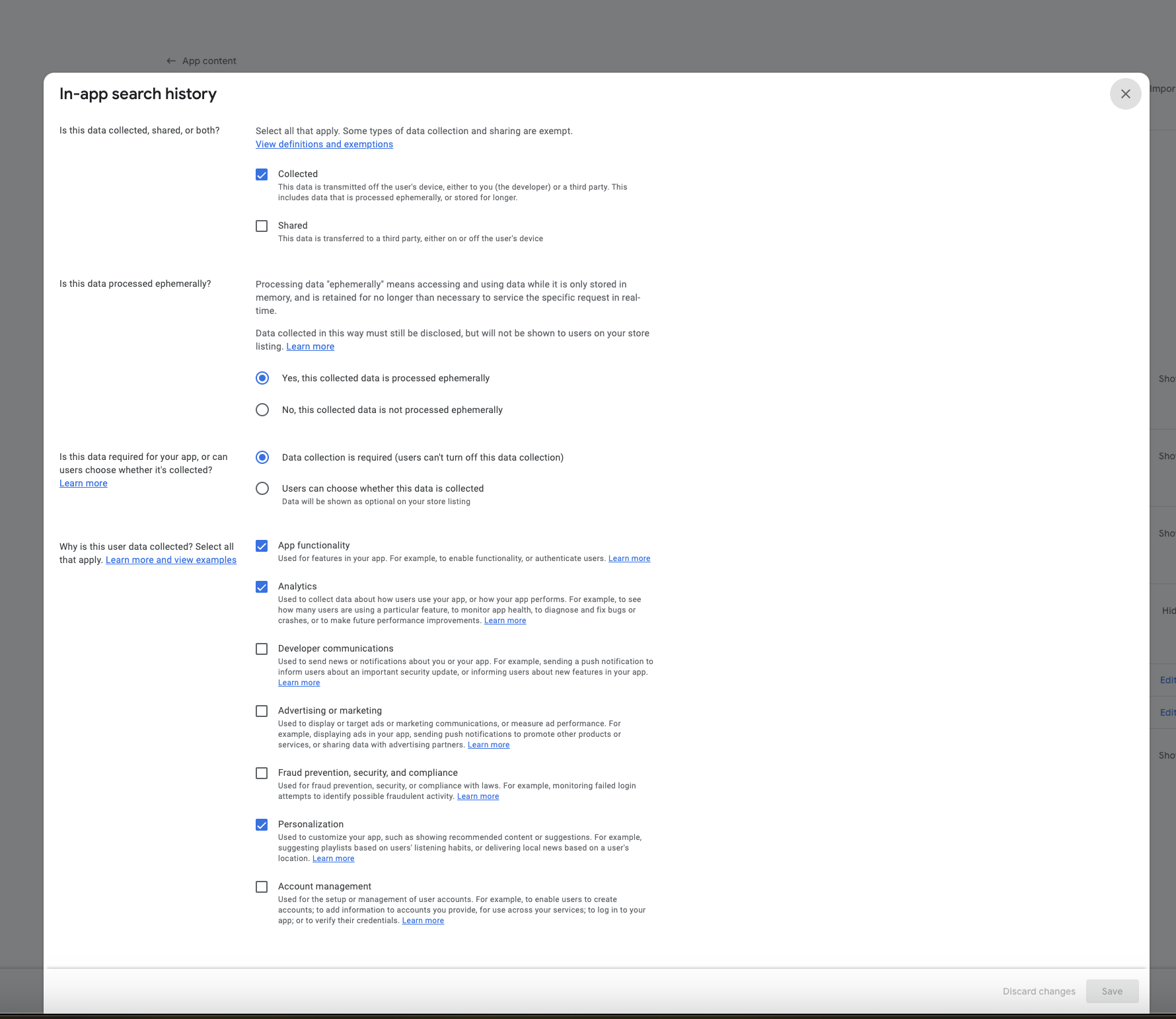Image resolution: width=1176 pixels, height=1019 pixels.
Task: Check Fraud prevention, security, and compliance
Action: pyautogui.click(x=262, y=773)
